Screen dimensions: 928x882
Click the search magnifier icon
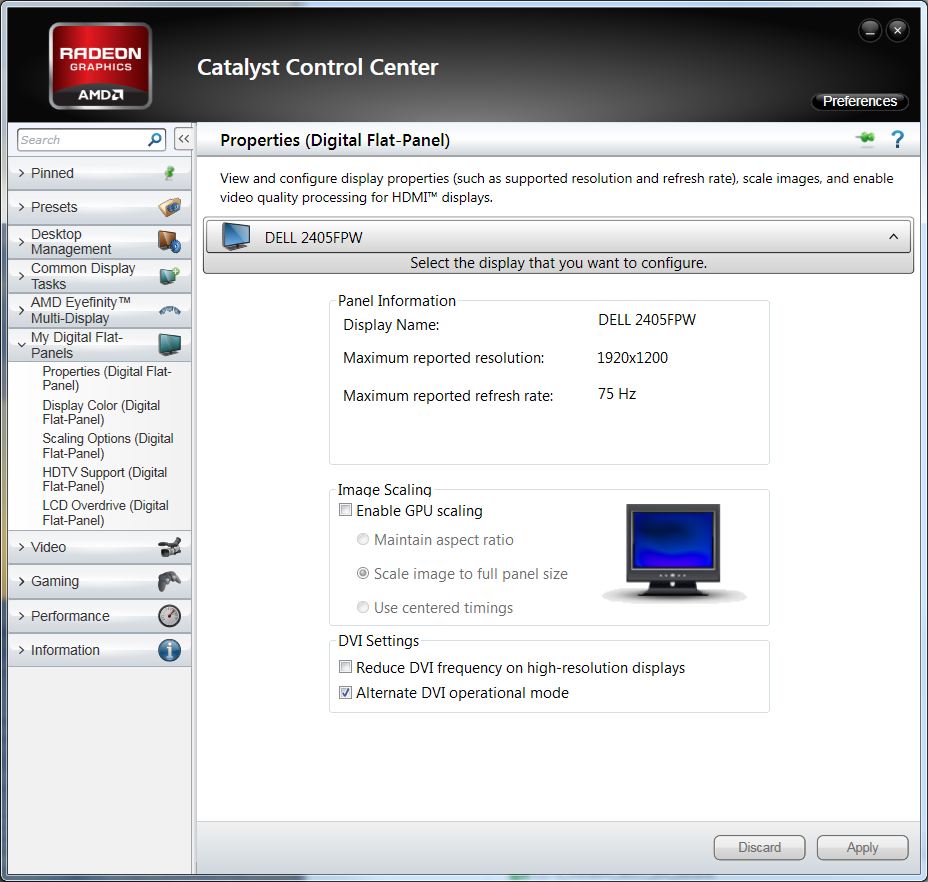tap(155, 140)
